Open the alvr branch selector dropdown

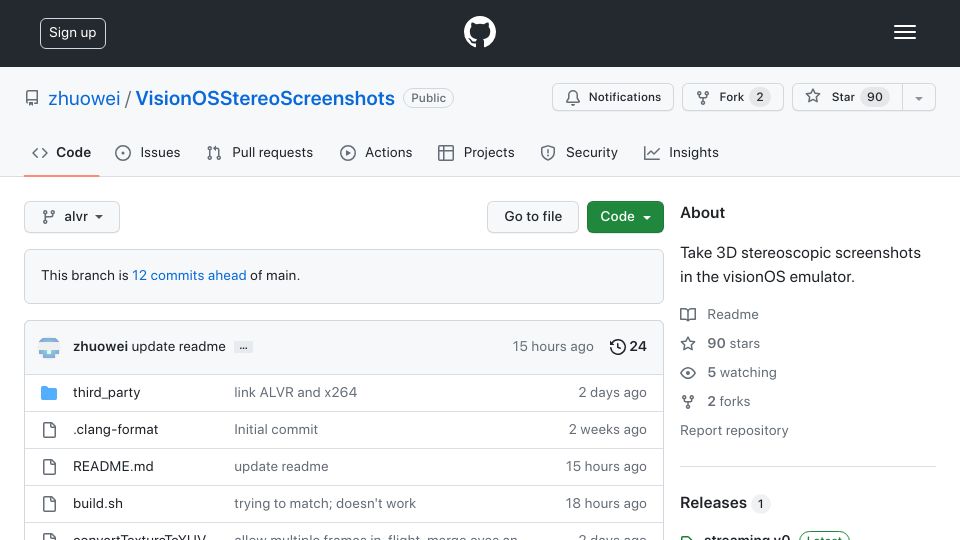click(x=72, y=217)
